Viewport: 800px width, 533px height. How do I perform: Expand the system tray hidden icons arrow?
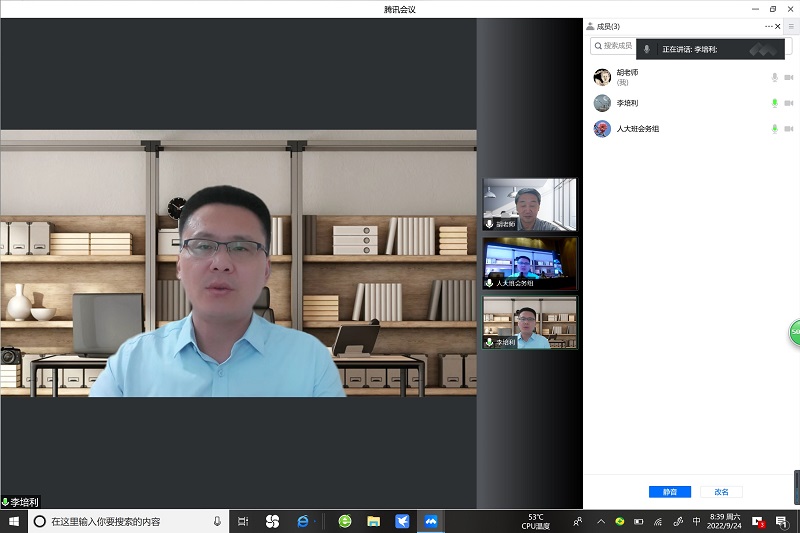point(600,521)
